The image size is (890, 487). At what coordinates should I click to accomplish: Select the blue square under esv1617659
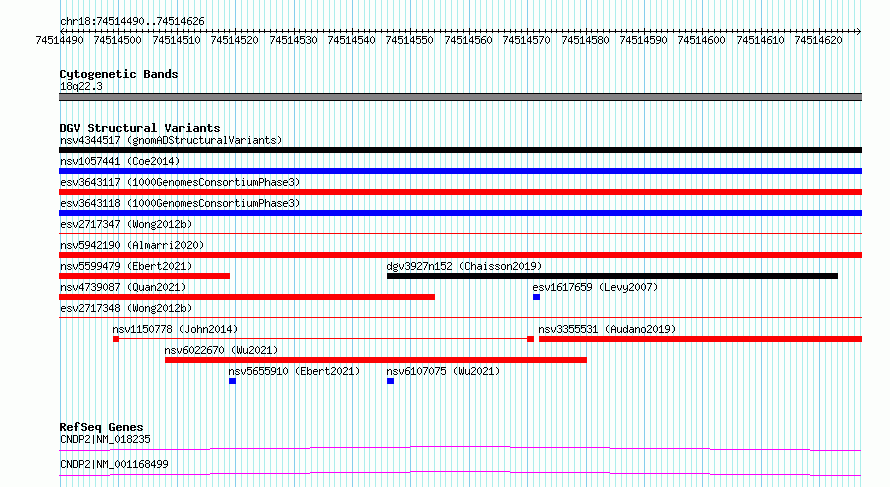pyautogui.click(x=536, y=297)
